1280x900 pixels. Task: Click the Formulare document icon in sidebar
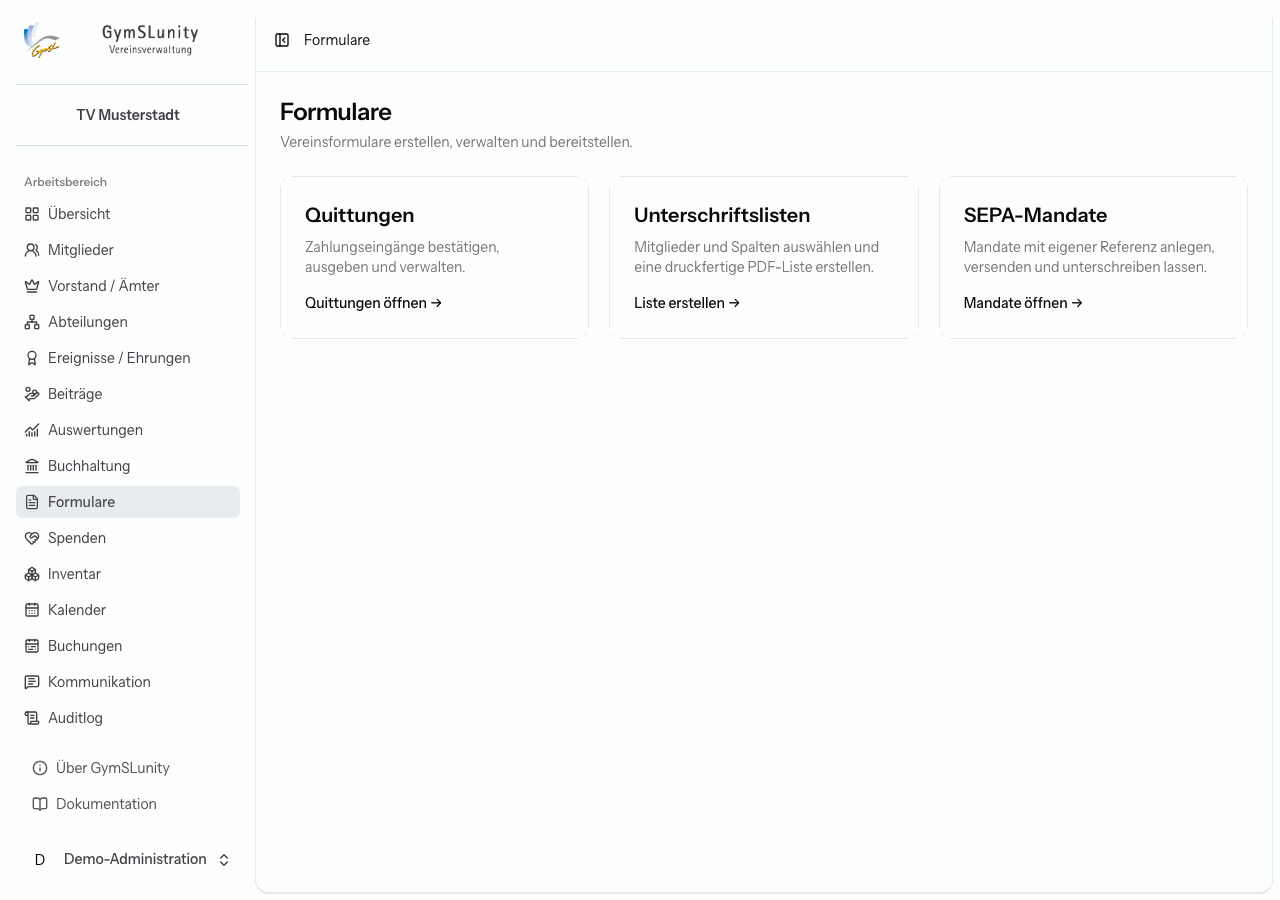click(32, 502)
